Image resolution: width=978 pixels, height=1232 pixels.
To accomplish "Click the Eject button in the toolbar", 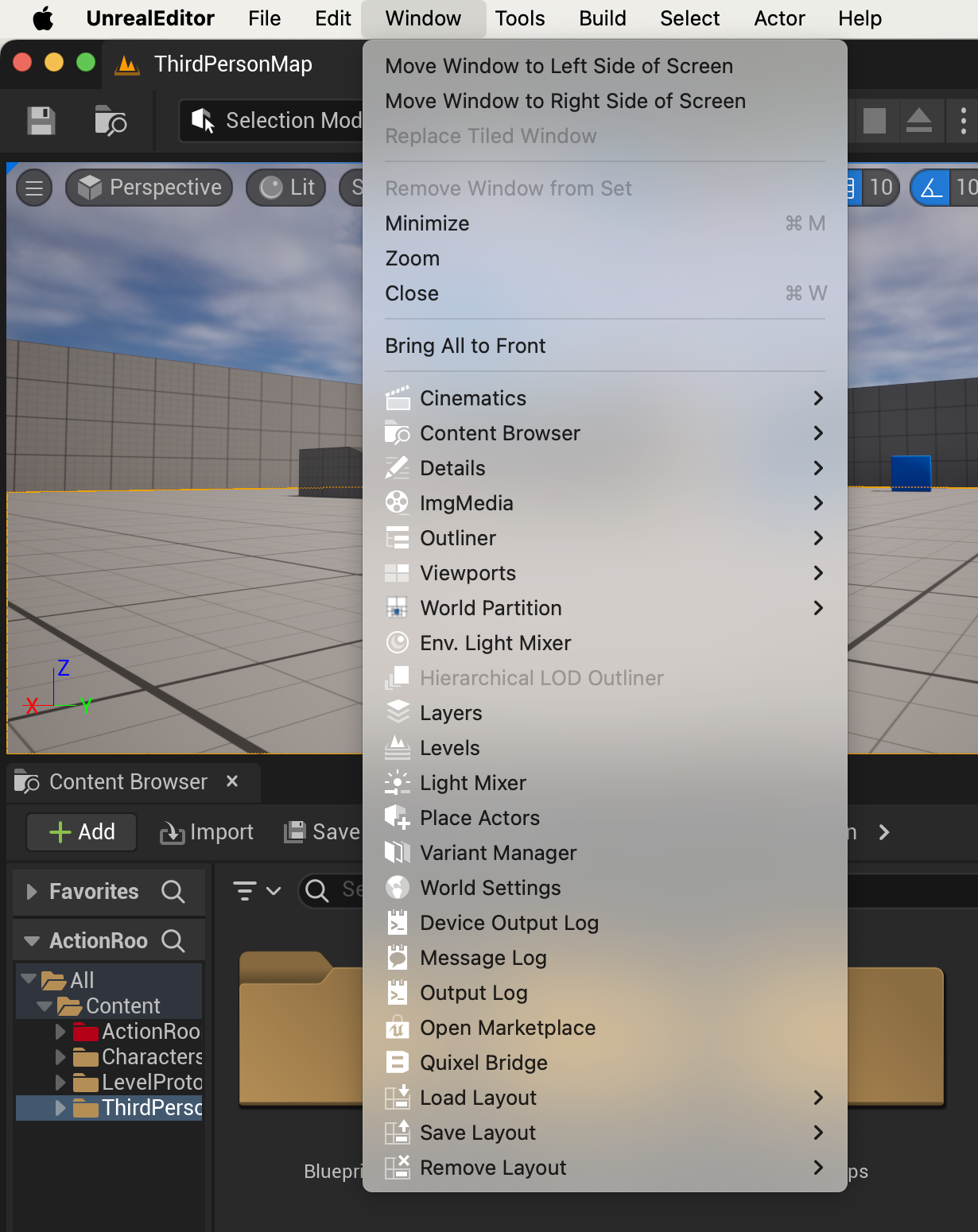I will pyautogui.click(x=918, y=121).
